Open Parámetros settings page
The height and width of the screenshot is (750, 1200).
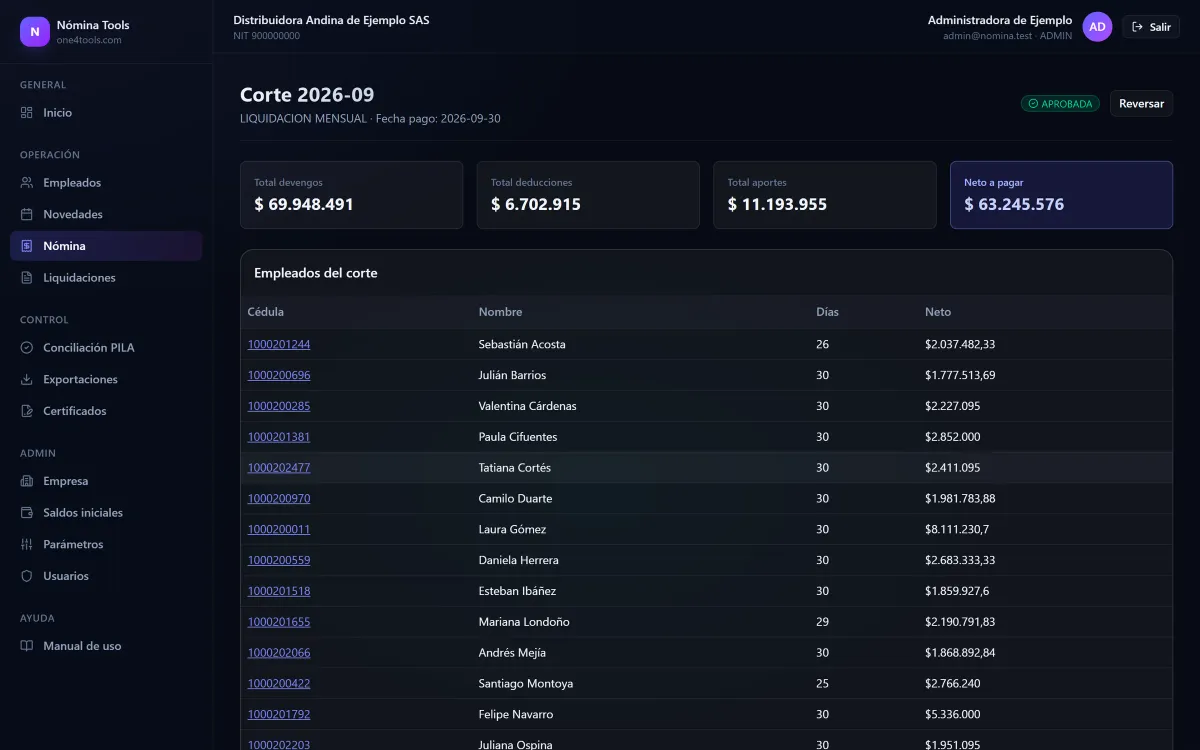pyautogui.click(x=106, y=545)
